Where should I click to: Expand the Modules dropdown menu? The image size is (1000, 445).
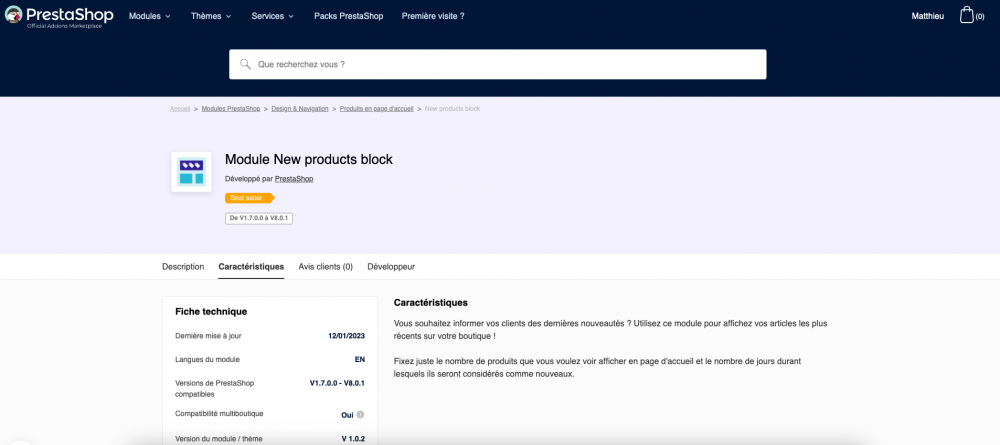pos(150,16)
